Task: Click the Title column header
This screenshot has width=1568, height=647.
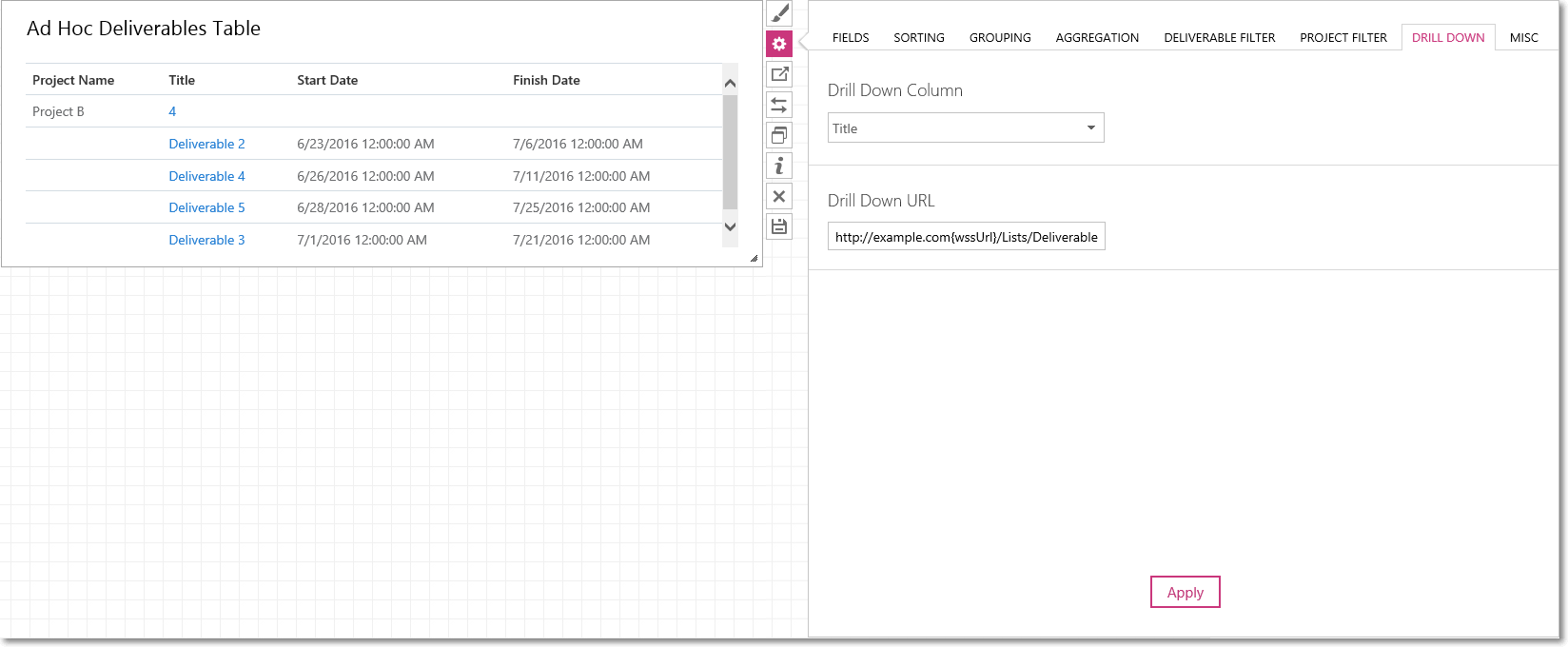Action: [x=182, y=80]
